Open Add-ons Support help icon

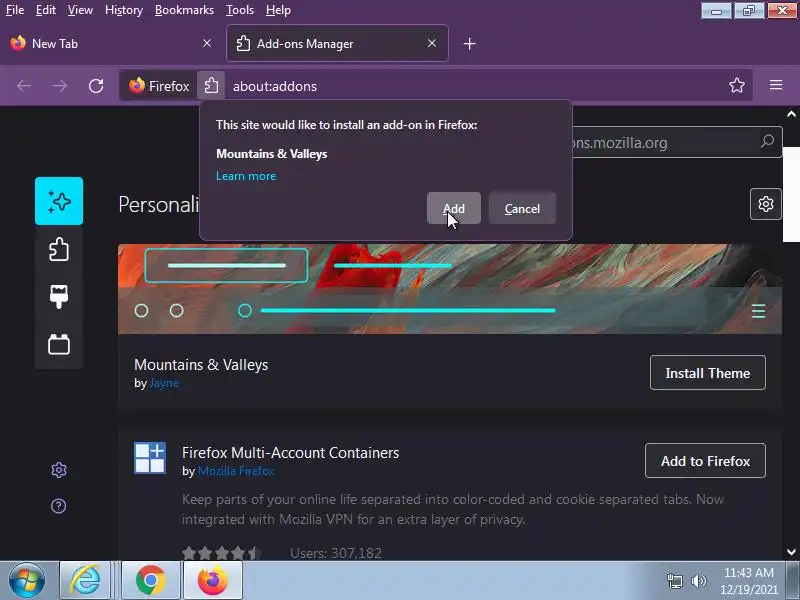[59, 506]
